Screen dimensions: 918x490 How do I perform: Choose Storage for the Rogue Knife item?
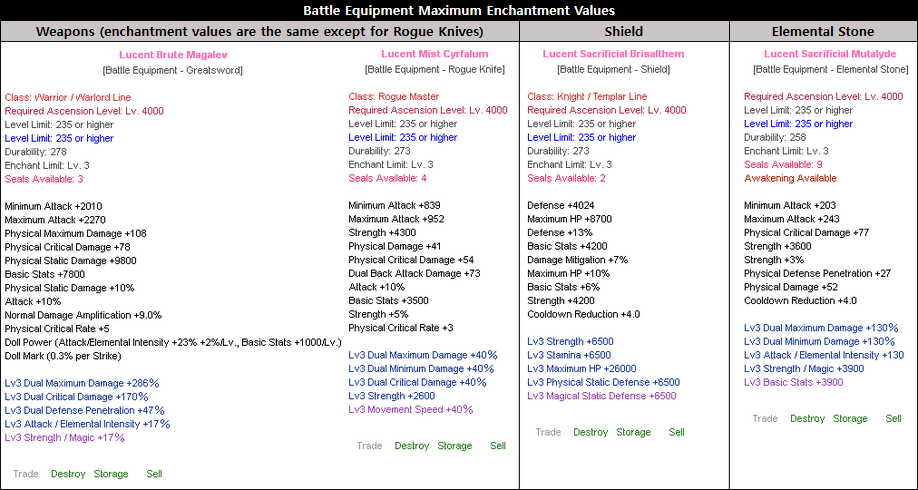click(454, 446)
